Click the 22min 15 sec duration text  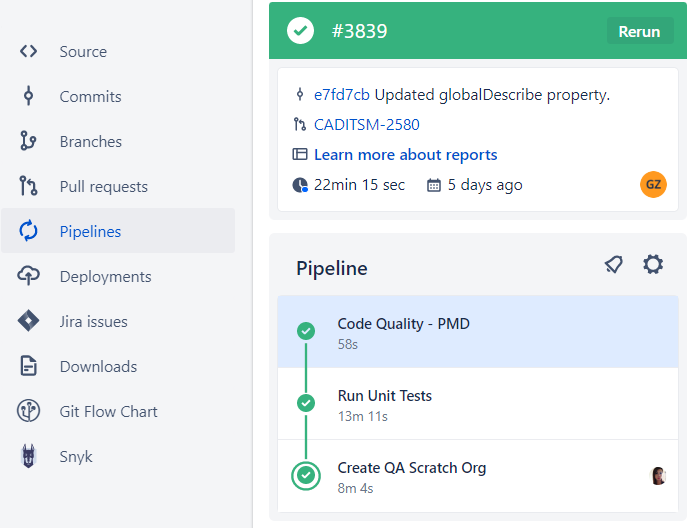click(x=359, y=185)
